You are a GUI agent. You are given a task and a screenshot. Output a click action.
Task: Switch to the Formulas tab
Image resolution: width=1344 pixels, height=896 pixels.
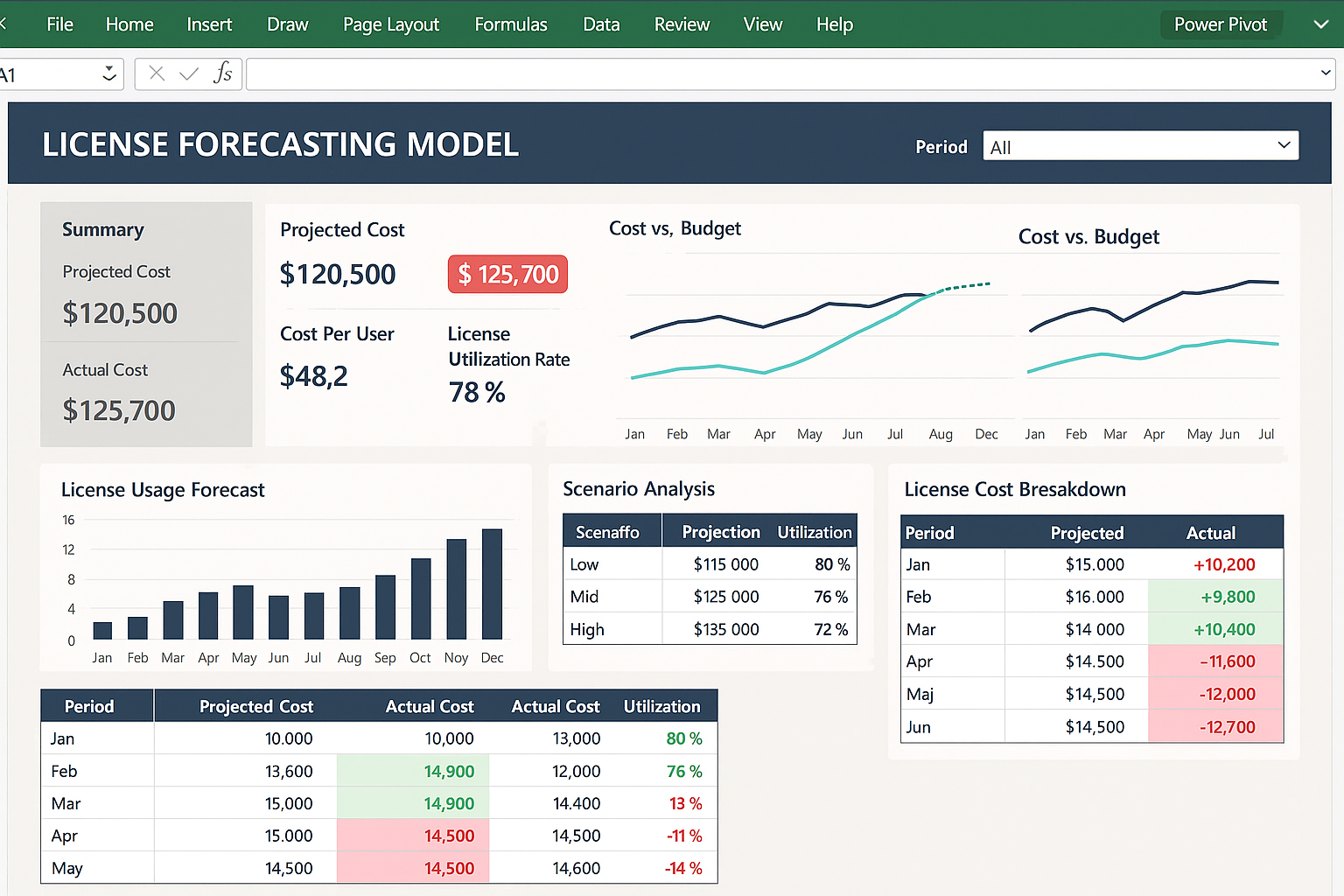pos(511,24)
